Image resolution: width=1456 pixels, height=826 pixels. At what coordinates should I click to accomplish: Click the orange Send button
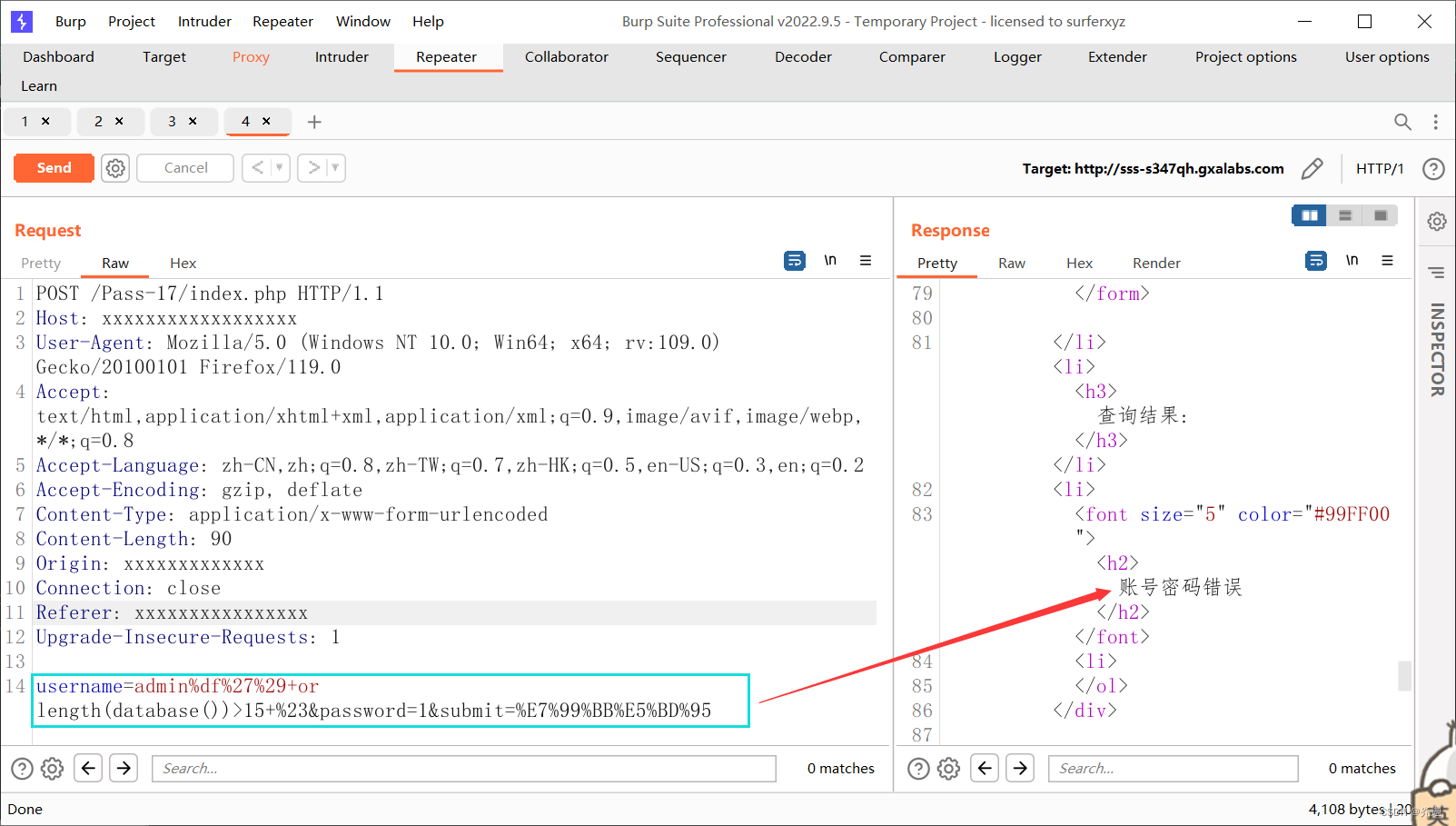(54, 168)
